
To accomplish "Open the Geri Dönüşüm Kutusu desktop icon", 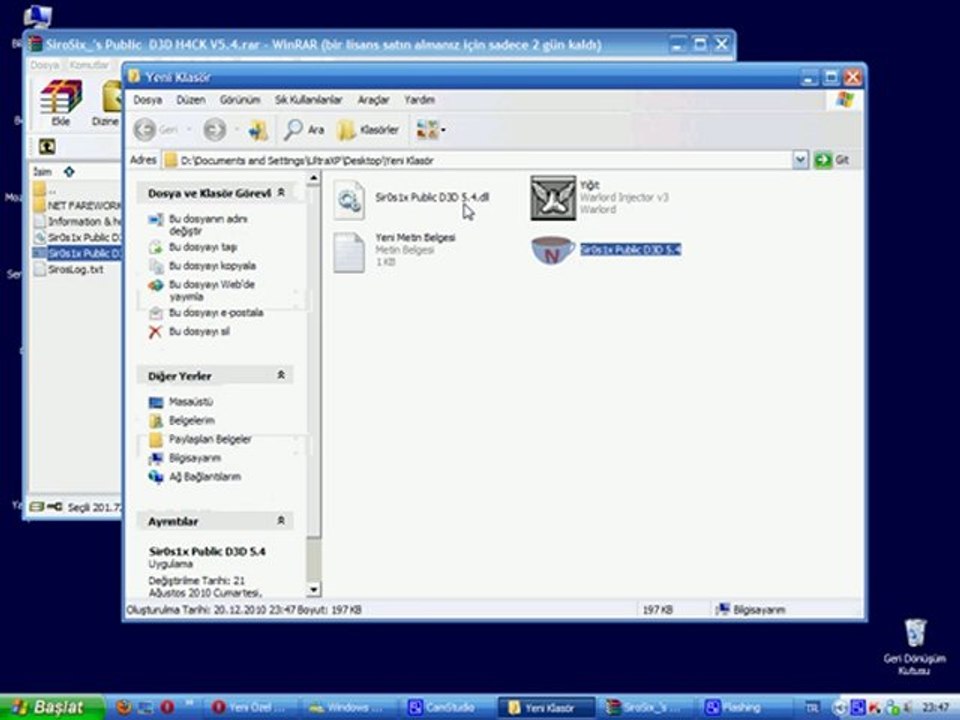I will click(x=915, y=647).
